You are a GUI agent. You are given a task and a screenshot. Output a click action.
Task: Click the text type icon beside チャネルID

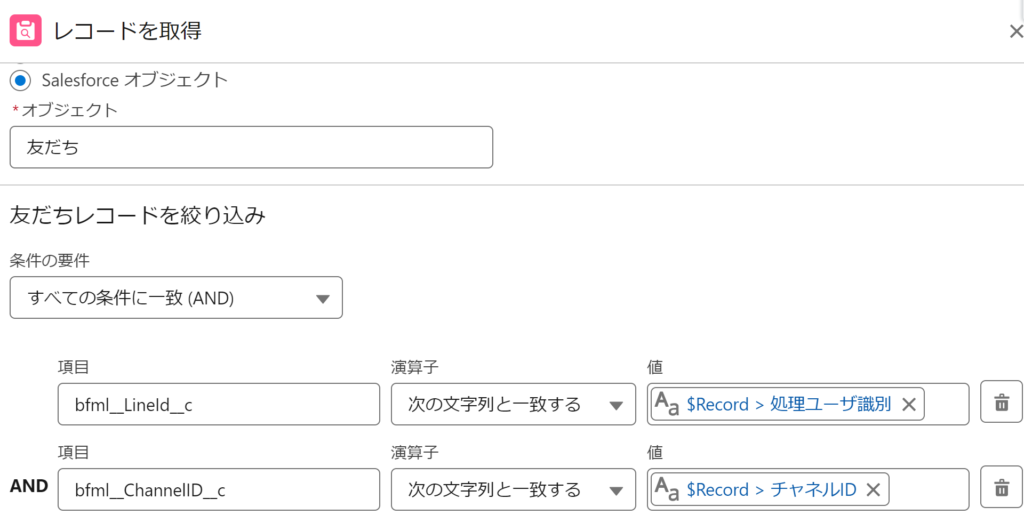(668, 489)
